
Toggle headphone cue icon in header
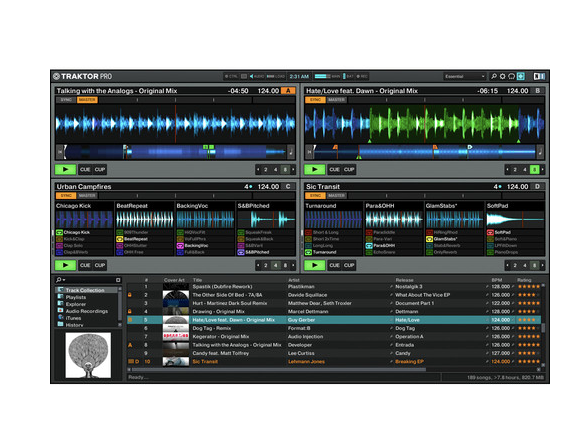[511, 76]
